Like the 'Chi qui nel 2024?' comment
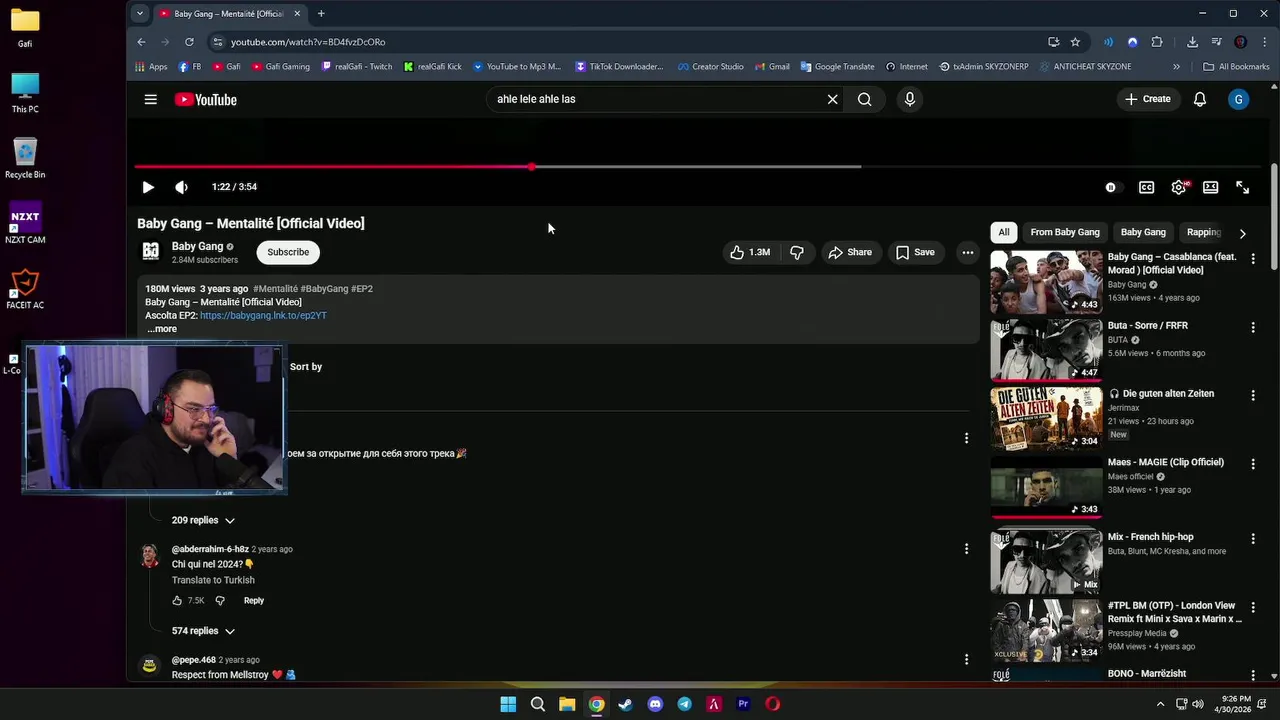The width and height of the screenshot is (1280, 720). tap(177, 600)
